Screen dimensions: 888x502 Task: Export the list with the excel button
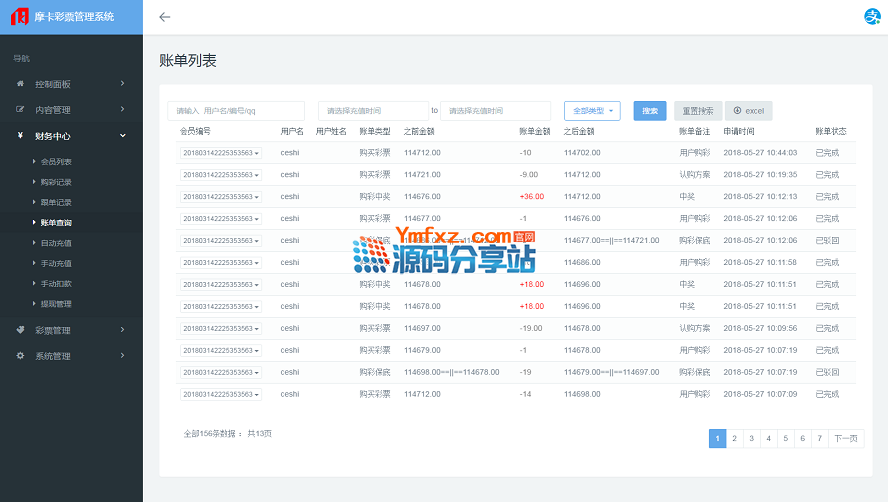749,111
